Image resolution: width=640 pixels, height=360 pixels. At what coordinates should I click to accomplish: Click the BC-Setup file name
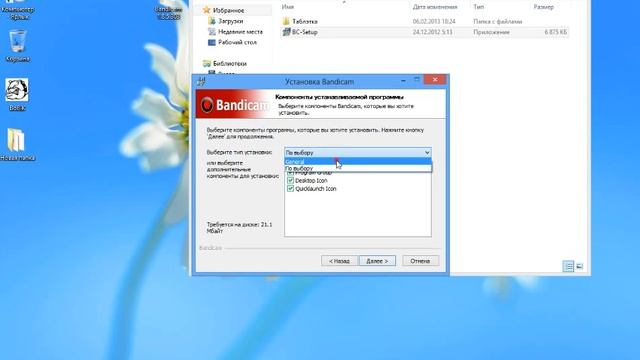click(x=304, y=32)
